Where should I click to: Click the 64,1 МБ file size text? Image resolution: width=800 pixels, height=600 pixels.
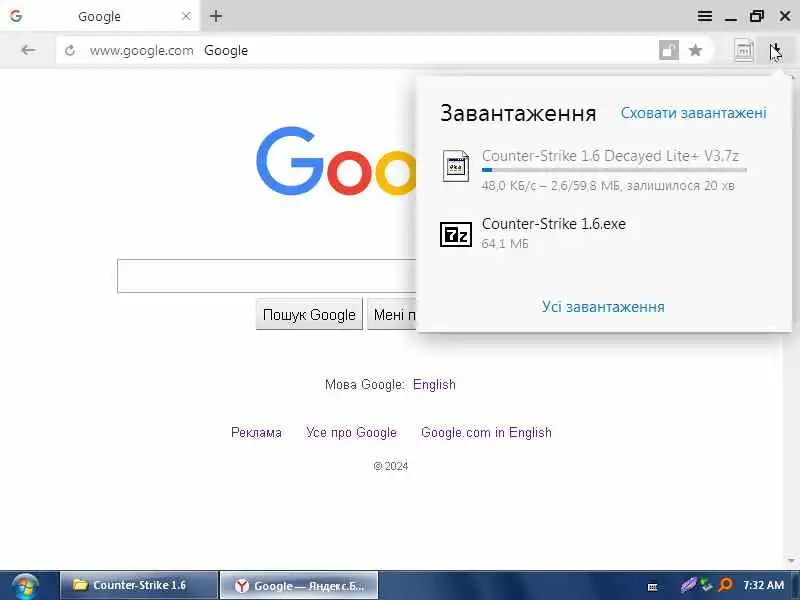505,243
